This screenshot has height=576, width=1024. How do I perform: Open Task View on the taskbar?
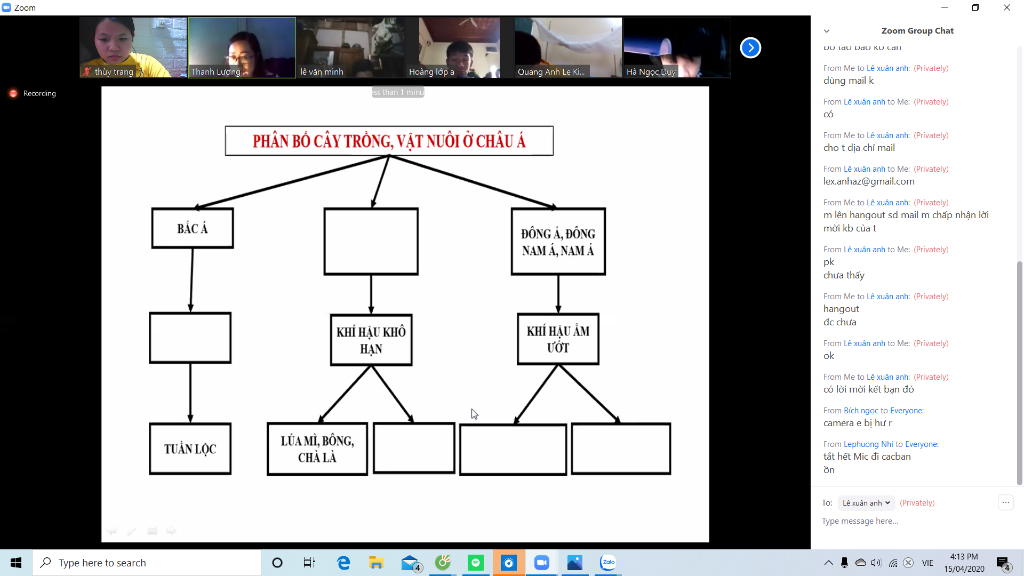[x=310, y=562]
